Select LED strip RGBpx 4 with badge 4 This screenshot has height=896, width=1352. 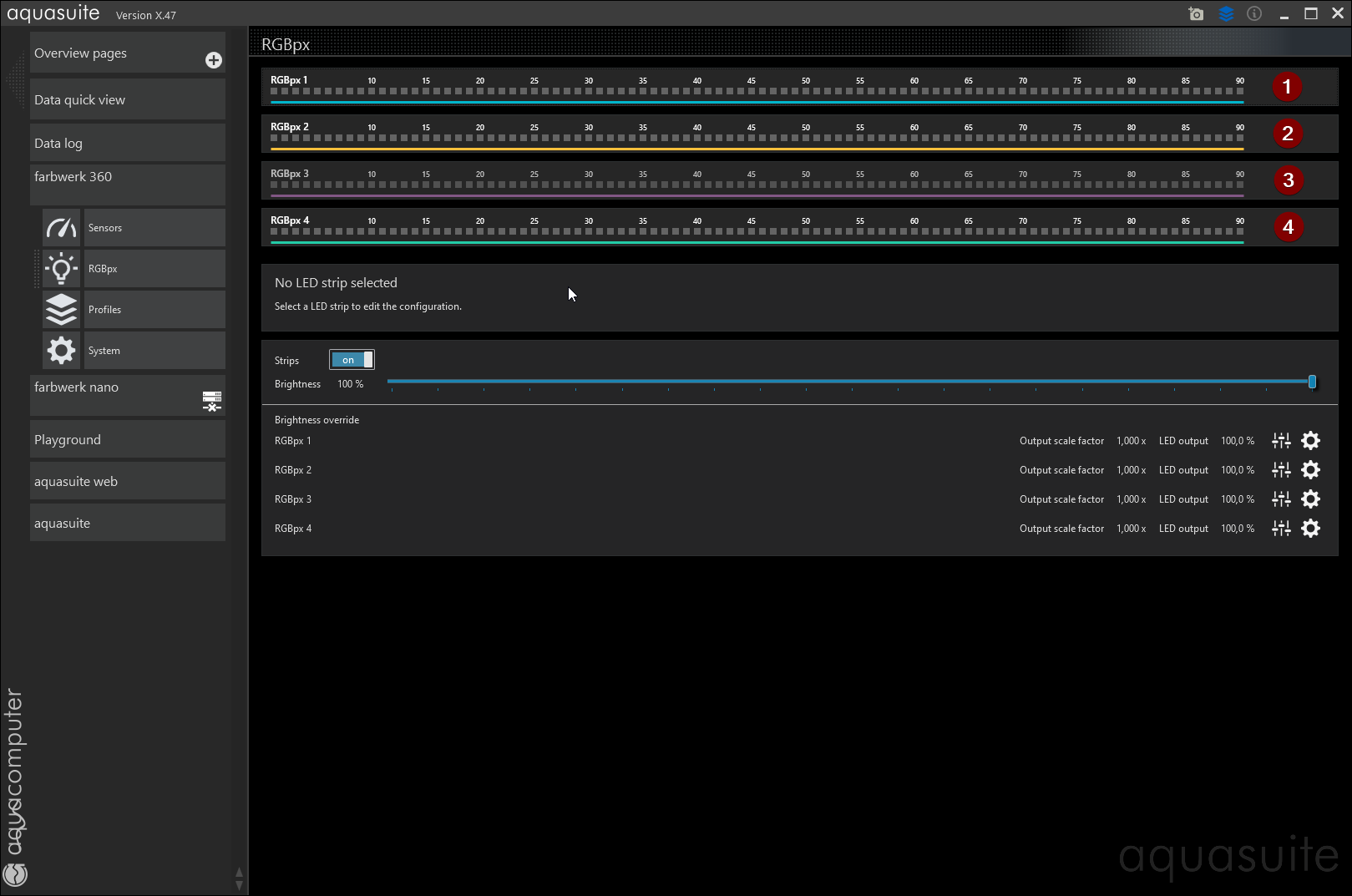(x=1288, y=227)
